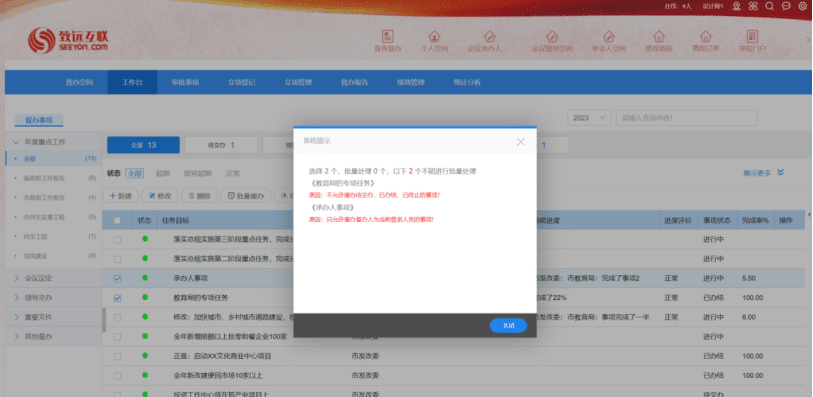Click the search input box beside 2023
Image resolution: width=813 pixels, height=397 pixels.
686,118
